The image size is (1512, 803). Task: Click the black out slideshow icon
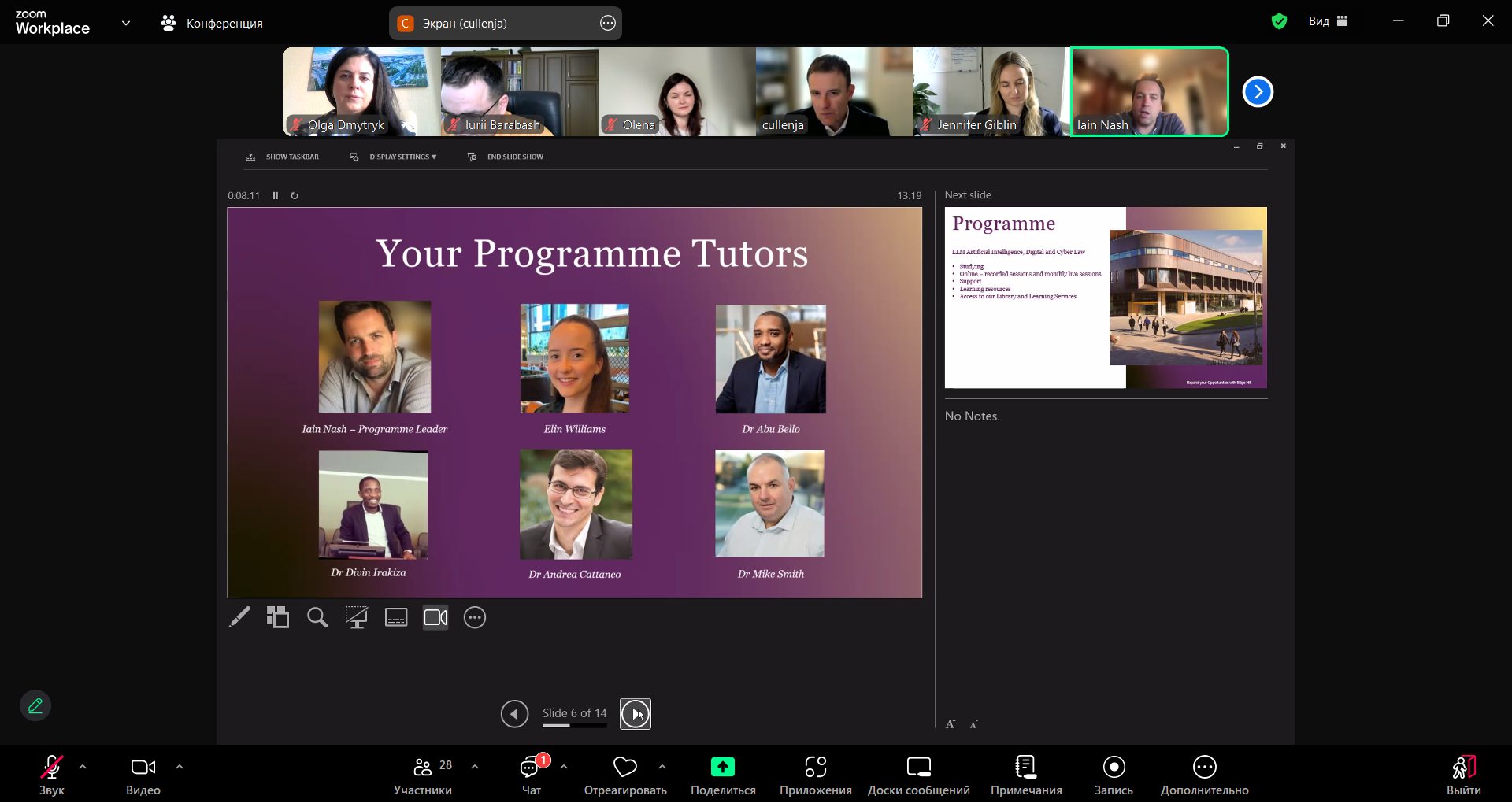[357, 618]
